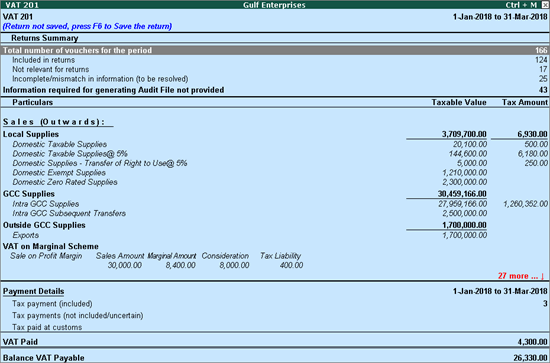The height and width of the screenshot is (363, 550).
Task: Open Tax payment (included) row
Action: 275,304
